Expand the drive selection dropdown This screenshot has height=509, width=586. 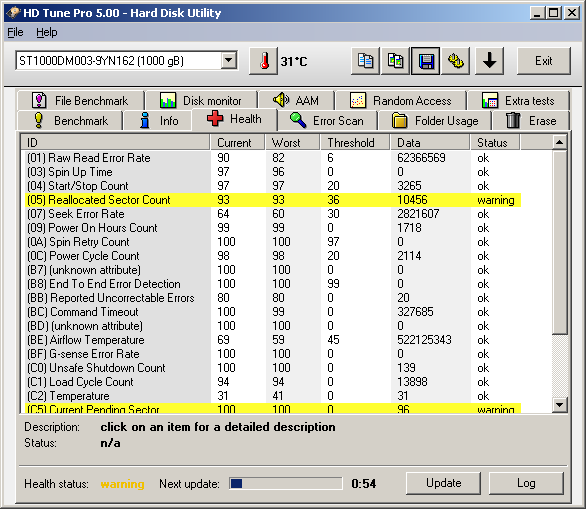228,61
